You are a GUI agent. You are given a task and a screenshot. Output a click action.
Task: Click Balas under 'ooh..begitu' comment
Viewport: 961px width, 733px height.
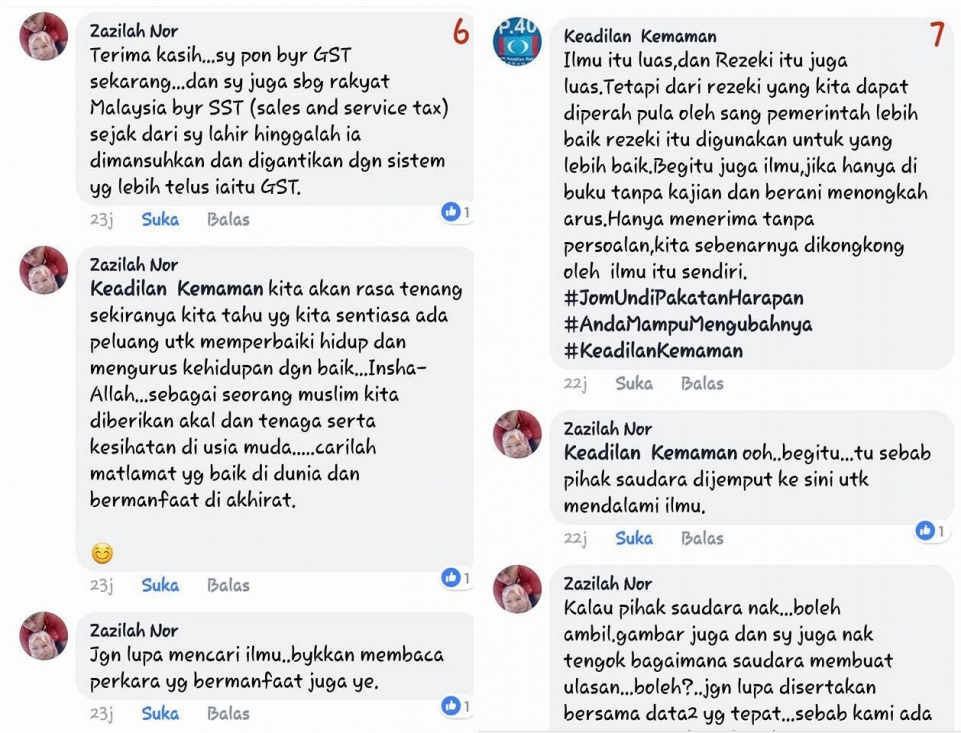(702, 539)
